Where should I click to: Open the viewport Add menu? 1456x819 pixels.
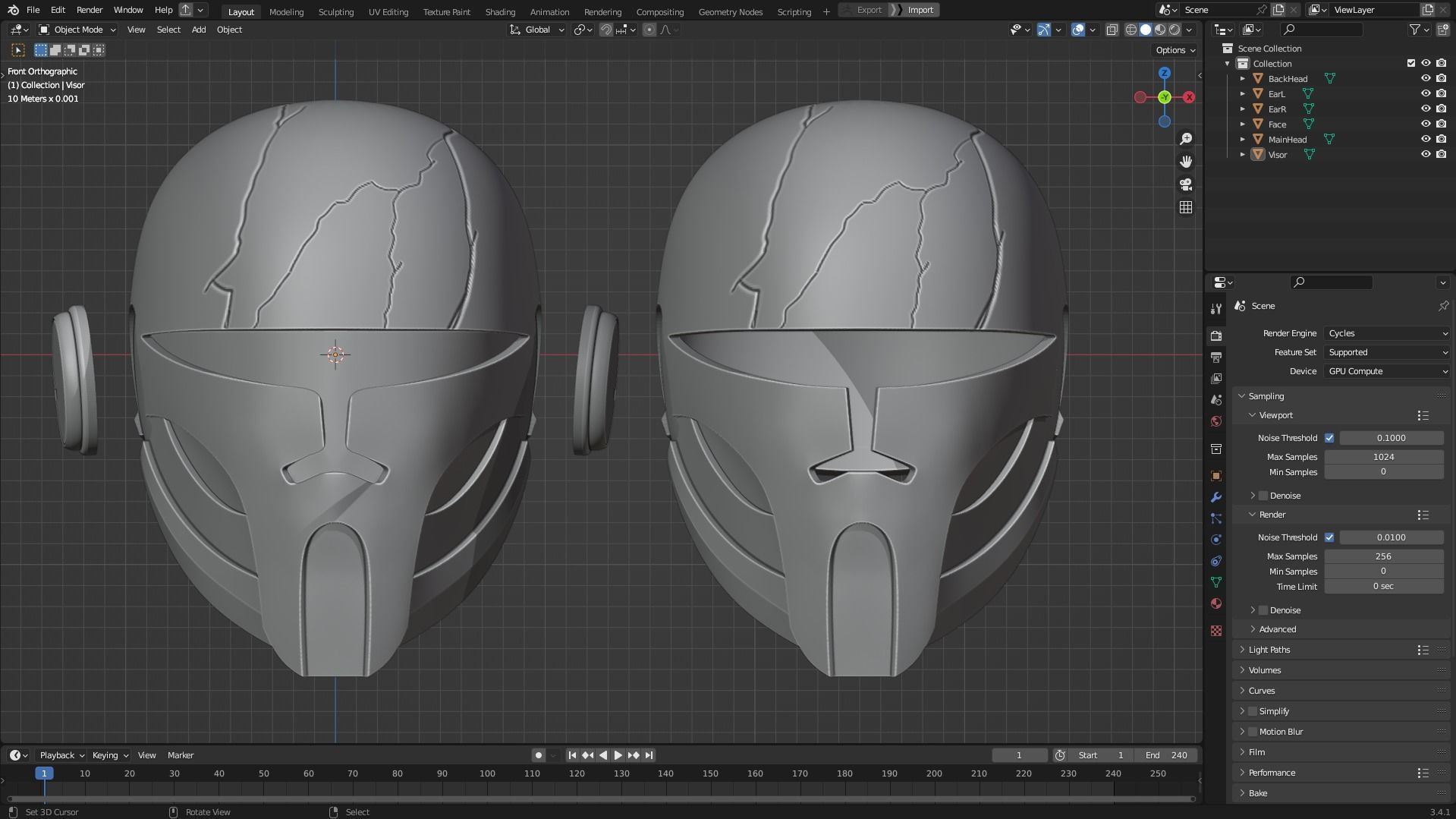coord(199,30)
